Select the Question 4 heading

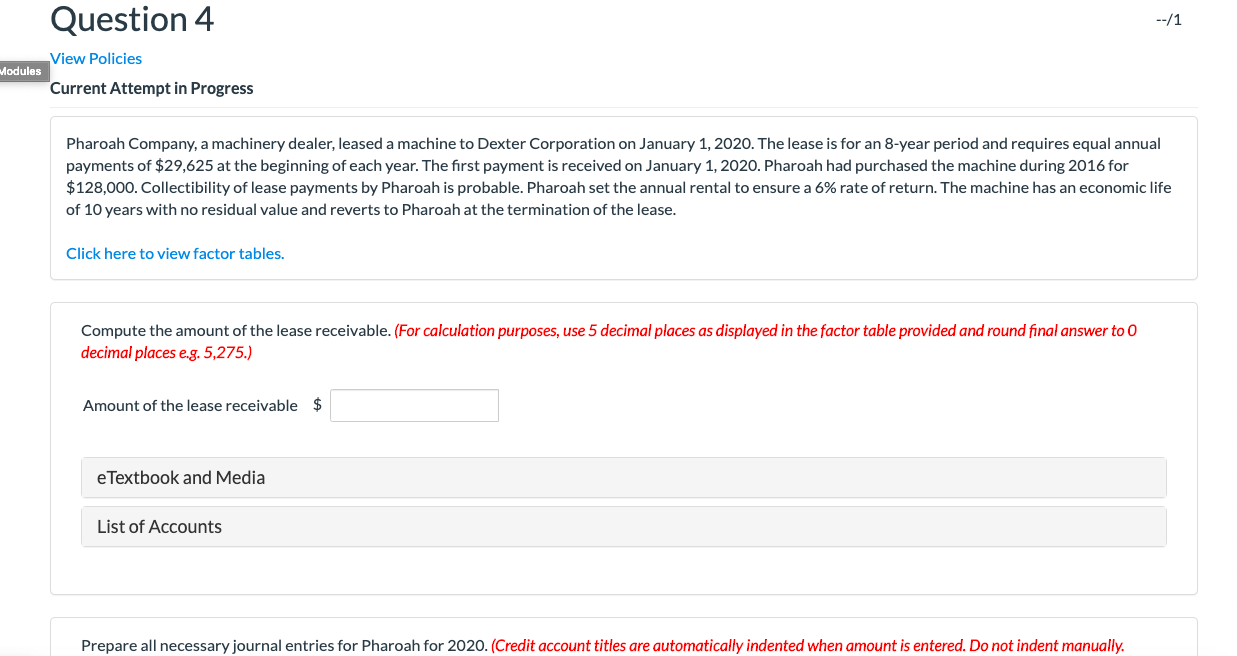tap(131, 18)
